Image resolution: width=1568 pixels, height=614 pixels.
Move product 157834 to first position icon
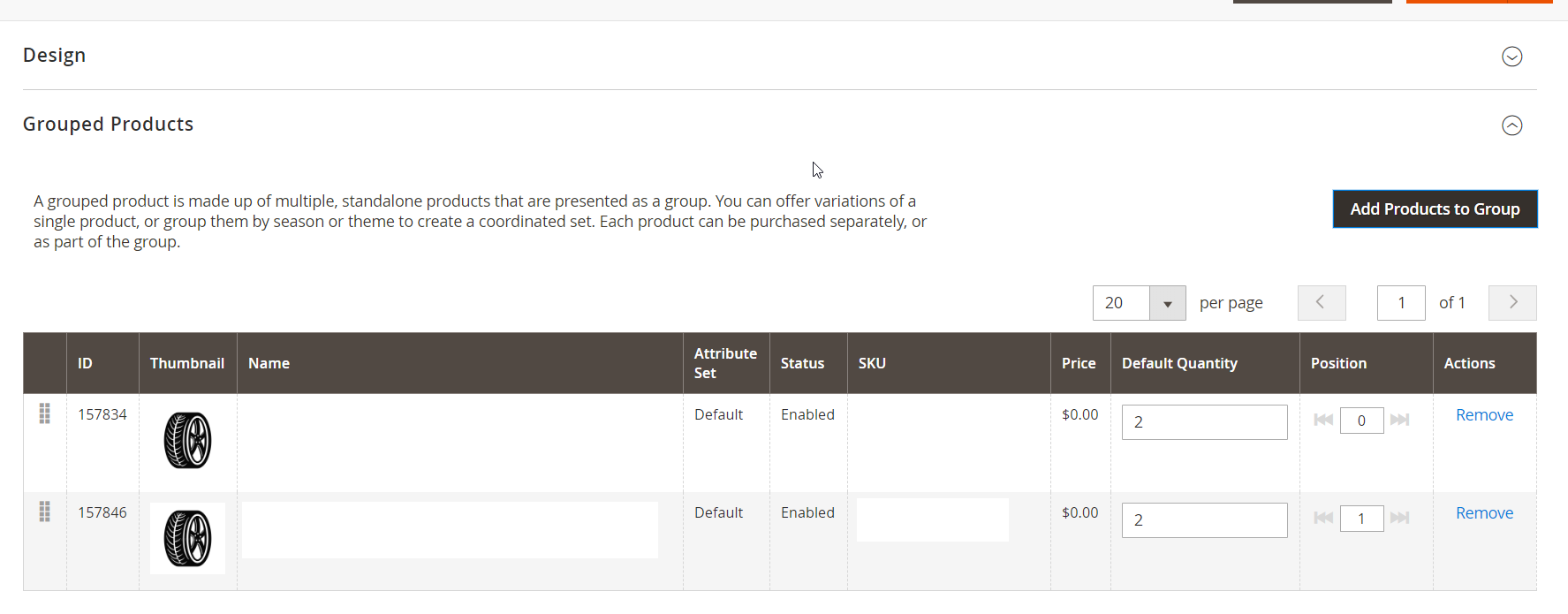1322,420
